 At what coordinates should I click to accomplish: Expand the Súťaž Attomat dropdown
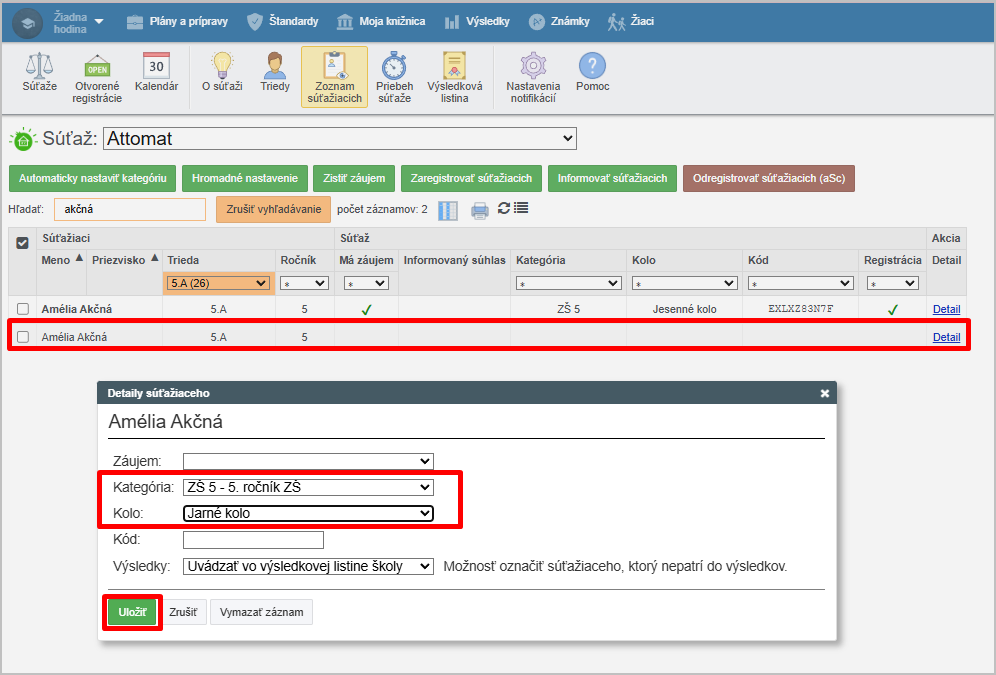340,139
